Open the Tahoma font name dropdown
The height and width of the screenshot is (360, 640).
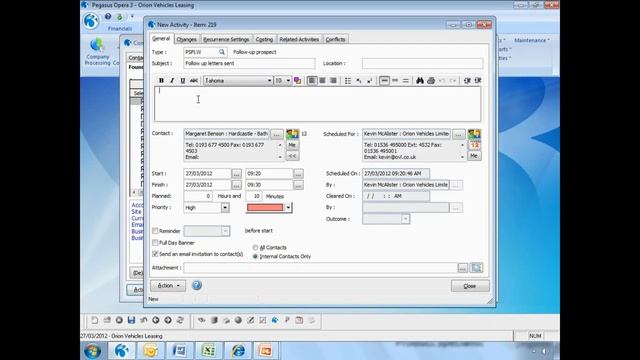[x=269, y=80]
